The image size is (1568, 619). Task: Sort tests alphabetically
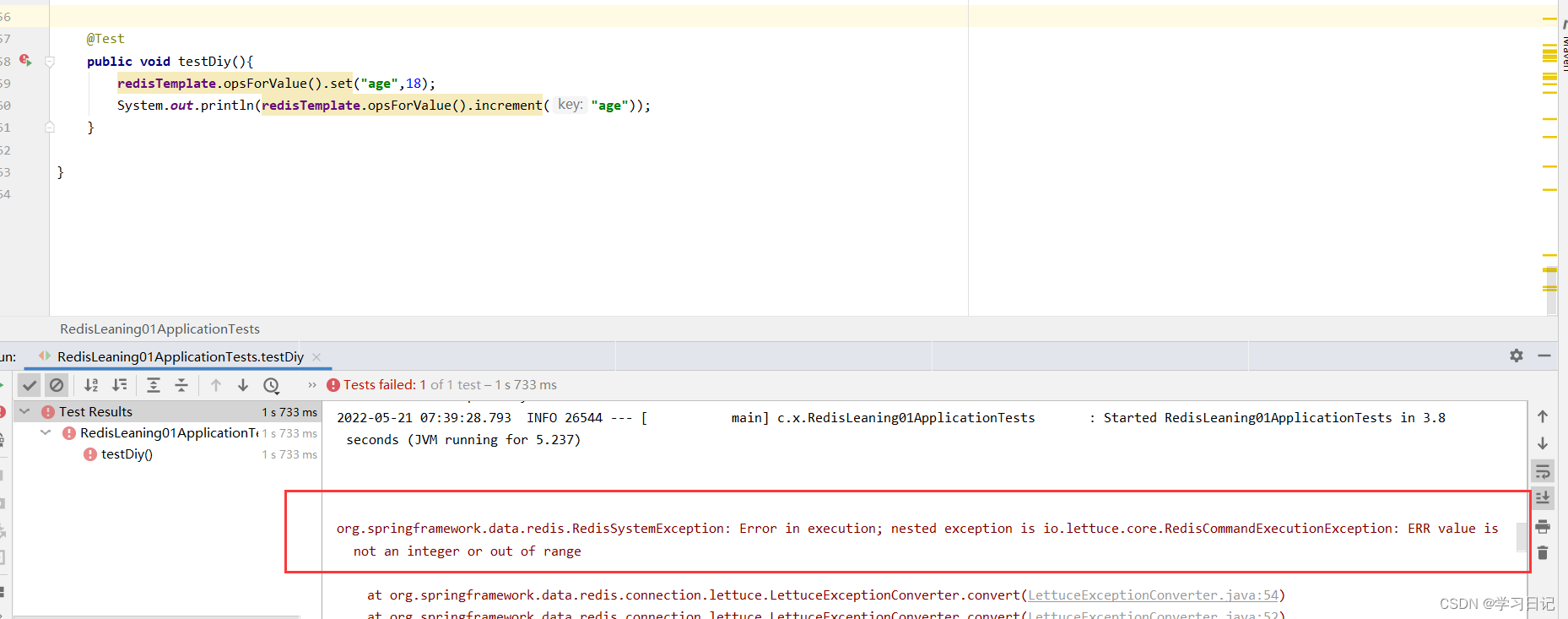coord(91,385)
